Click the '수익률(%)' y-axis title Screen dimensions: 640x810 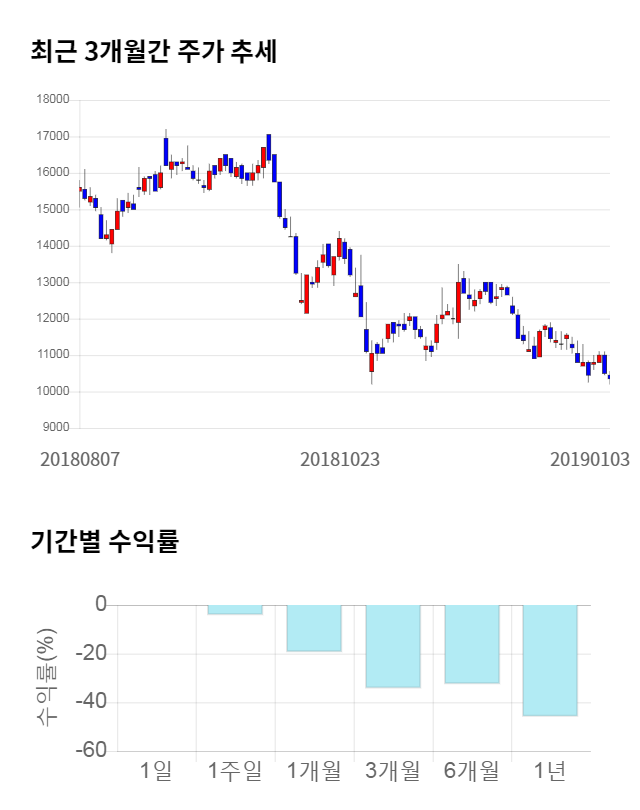47,677
